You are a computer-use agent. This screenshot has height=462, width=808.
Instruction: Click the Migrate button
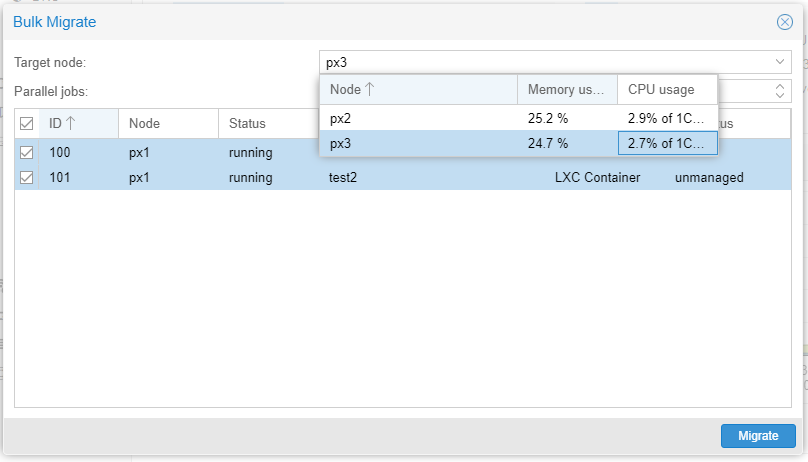[758, 436]
